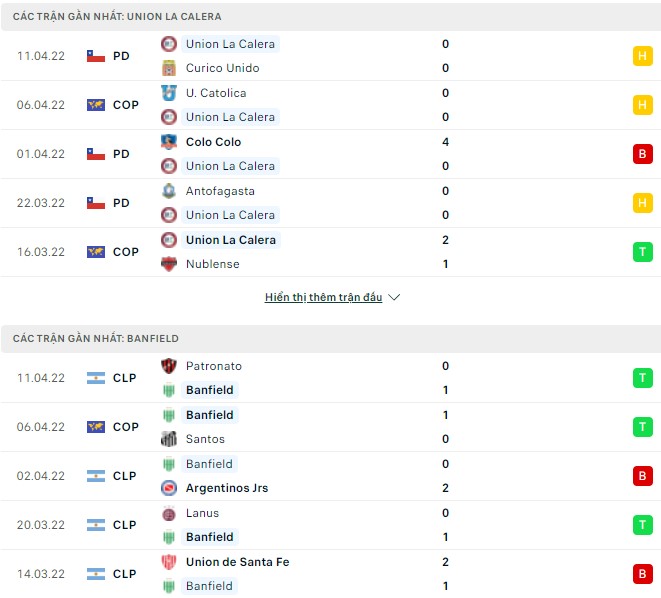This screenshot has width=661, height=598.
Task: Click the yellow H badge for Curico Unido match
Action: click(x=642, y=56)
